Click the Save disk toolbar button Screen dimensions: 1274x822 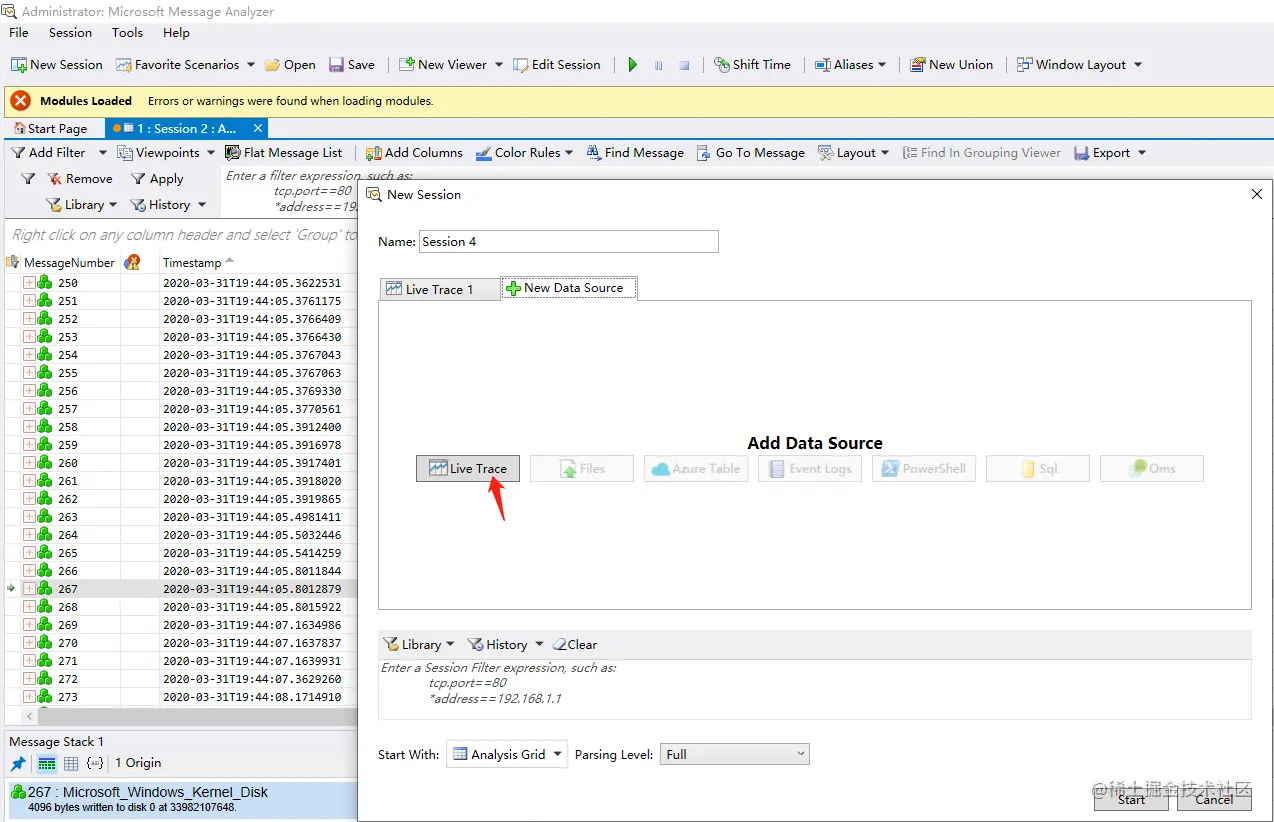coord(352,64)
